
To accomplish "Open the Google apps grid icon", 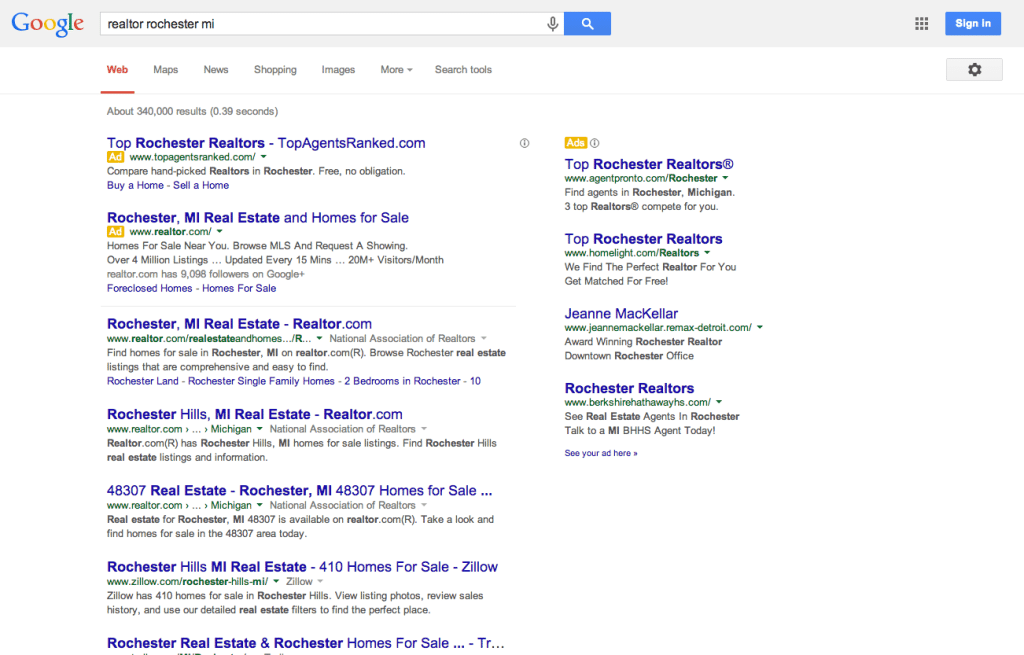I will [x=921, y=24].
